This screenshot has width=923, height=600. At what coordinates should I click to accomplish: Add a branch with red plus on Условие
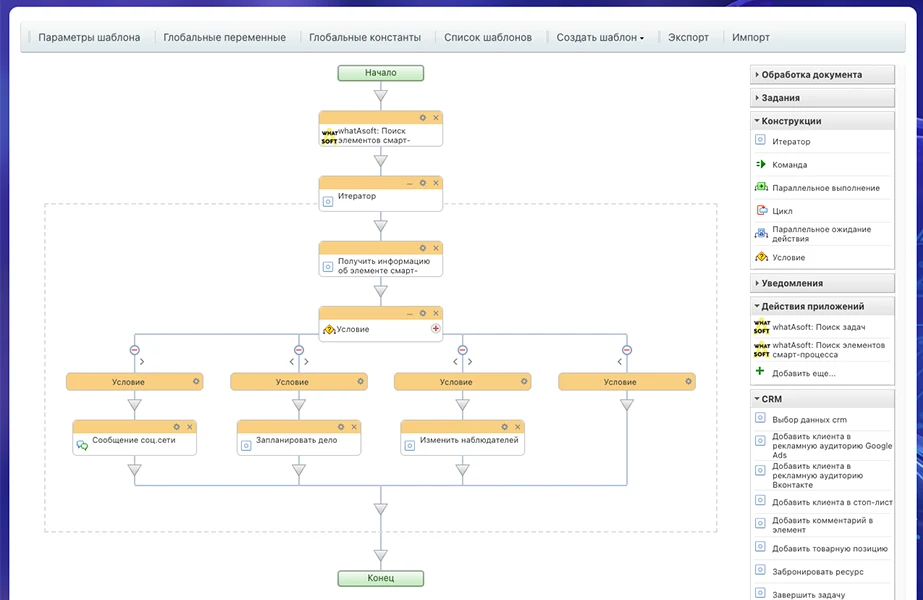[436, 329]
